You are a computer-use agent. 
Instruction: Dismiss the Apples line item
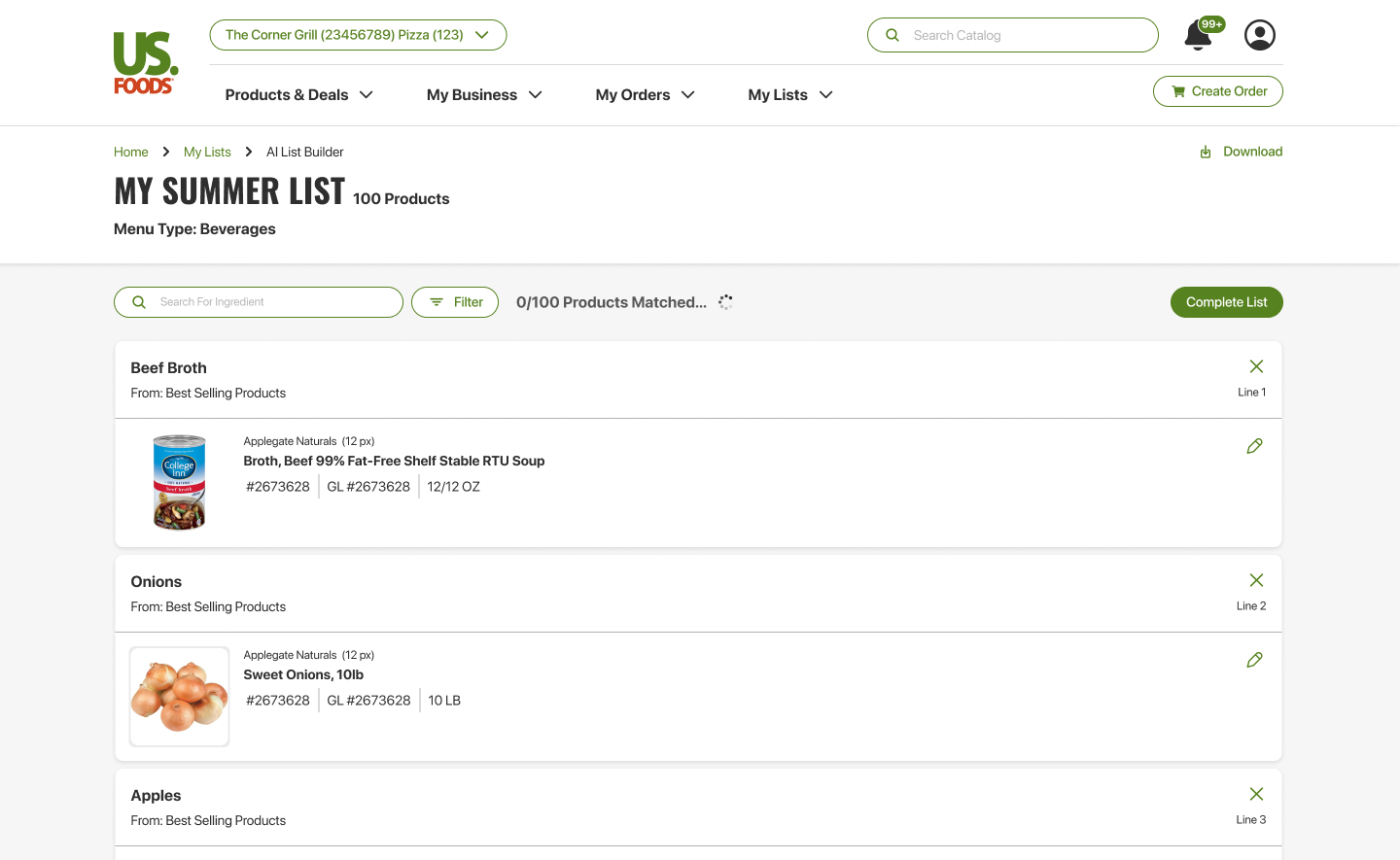(1256, 794)
